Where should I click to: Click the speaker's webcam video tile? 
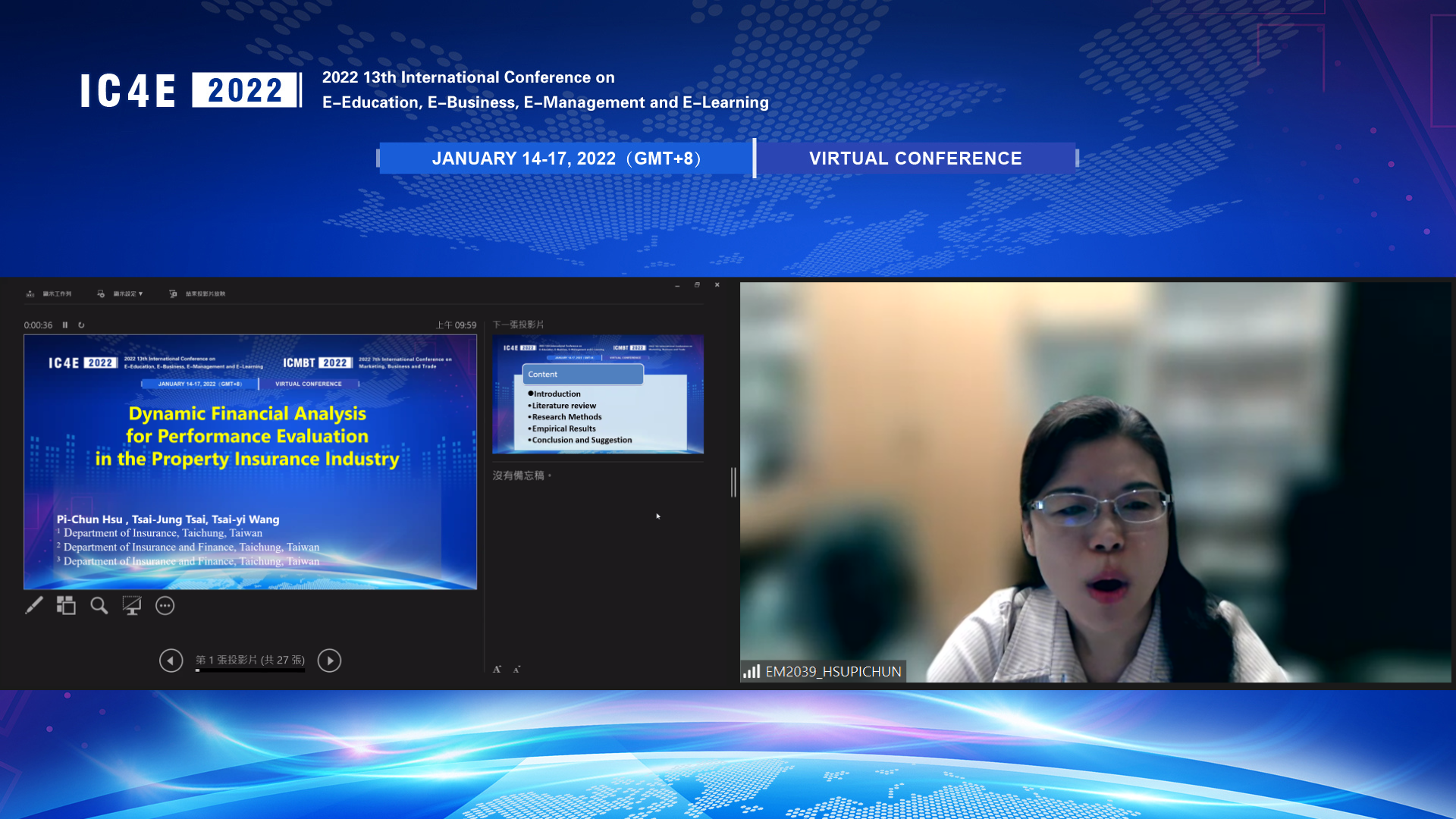pos(1095,482)
